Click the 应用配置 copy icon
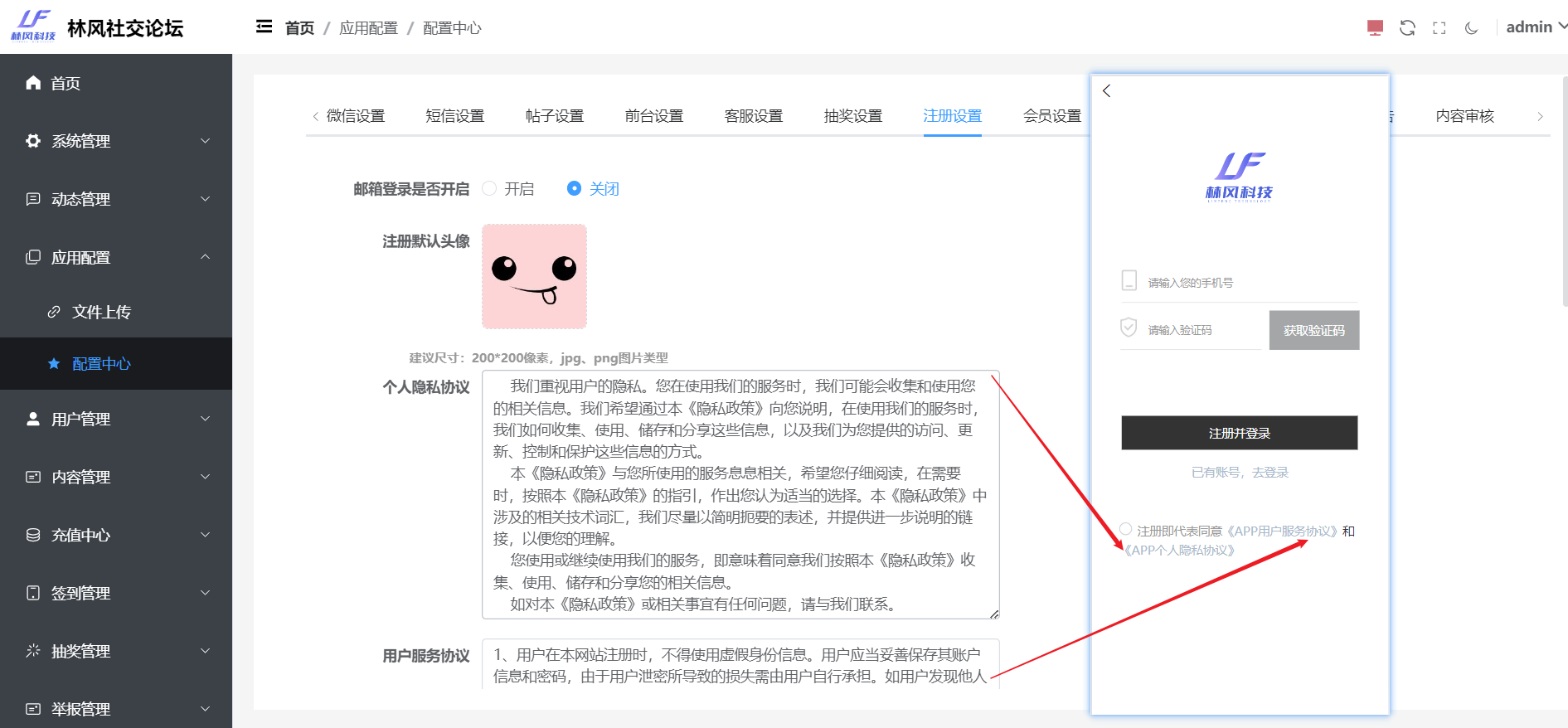Screen dimensions: 1568x728 (33, 256)
